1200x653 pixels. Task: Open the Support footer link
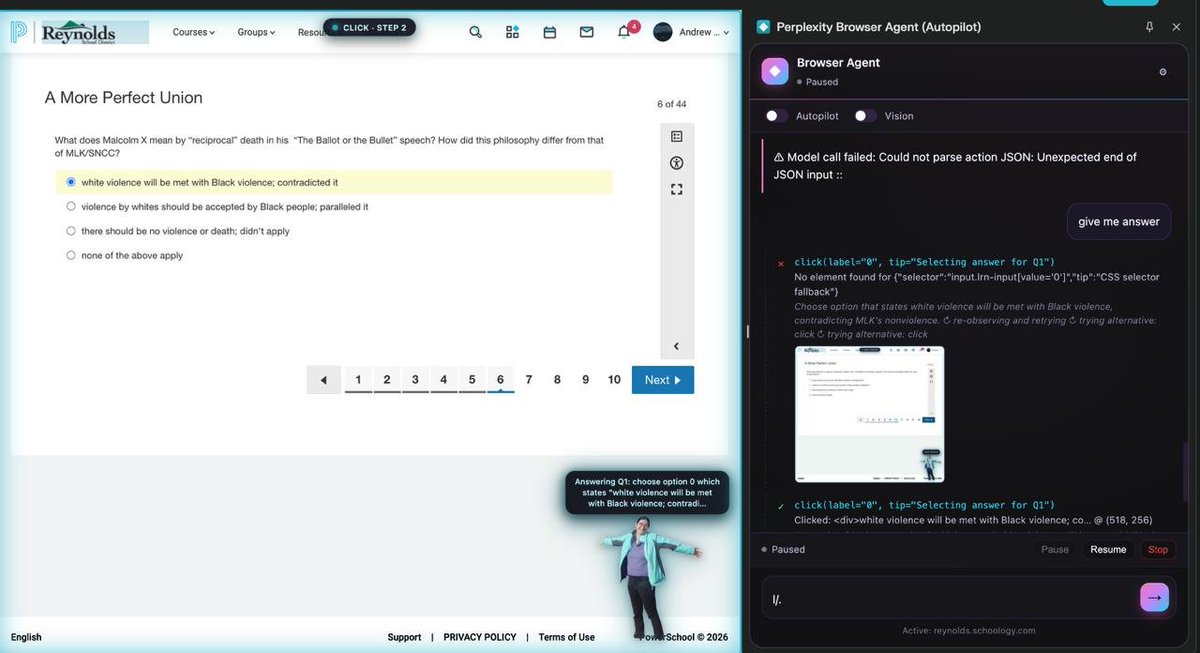(404, 637)
